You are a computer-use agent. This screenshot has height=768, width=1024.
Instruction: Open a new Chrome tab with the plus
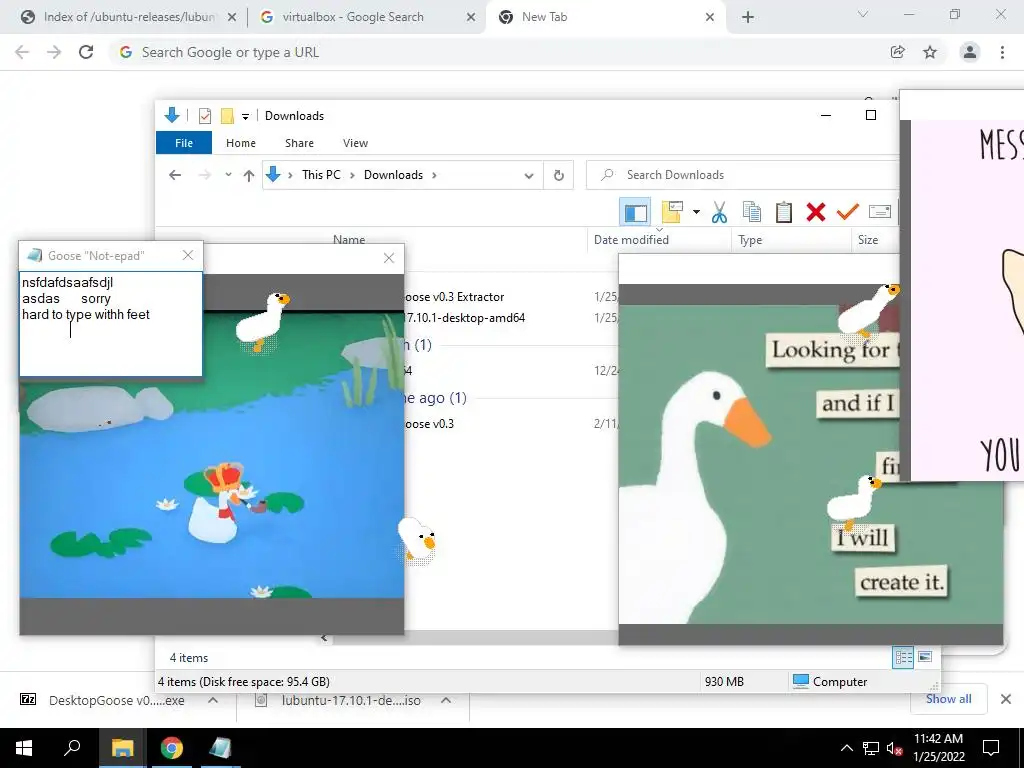pos(748,18)
